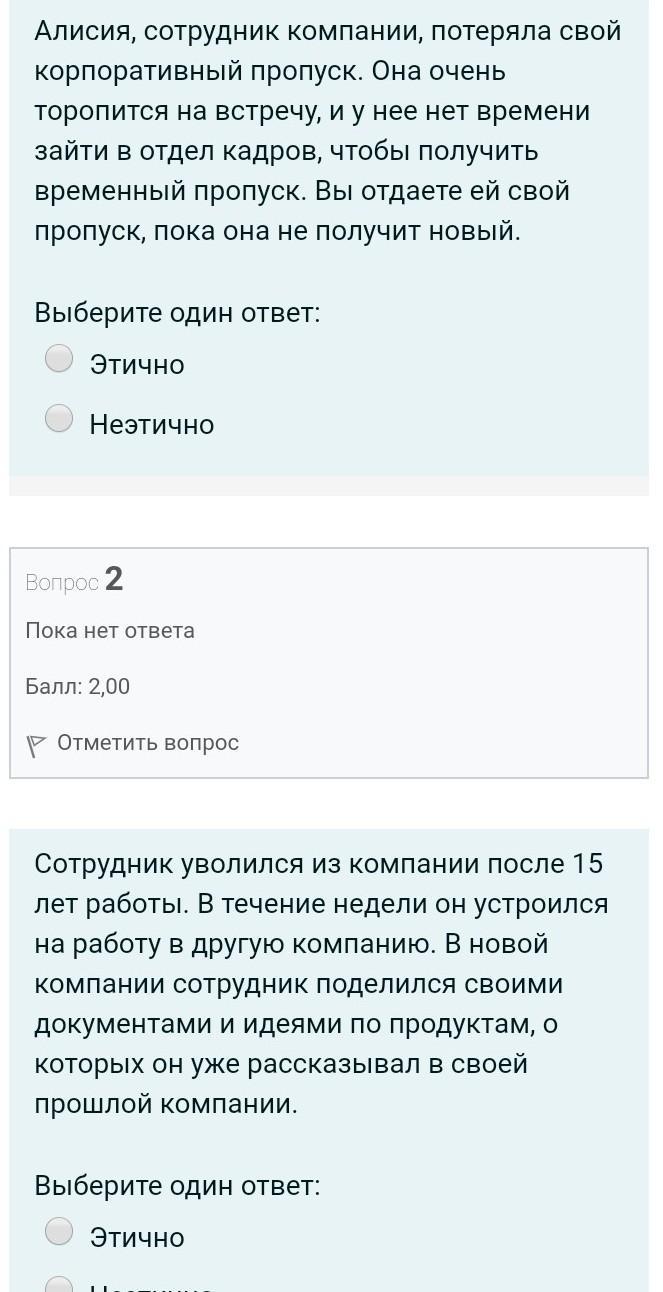Image resolution: width=663 pixels, height=1292 pixels.
Task: Click the word Вопрос in the question header
Action: [x=62, y=582]
